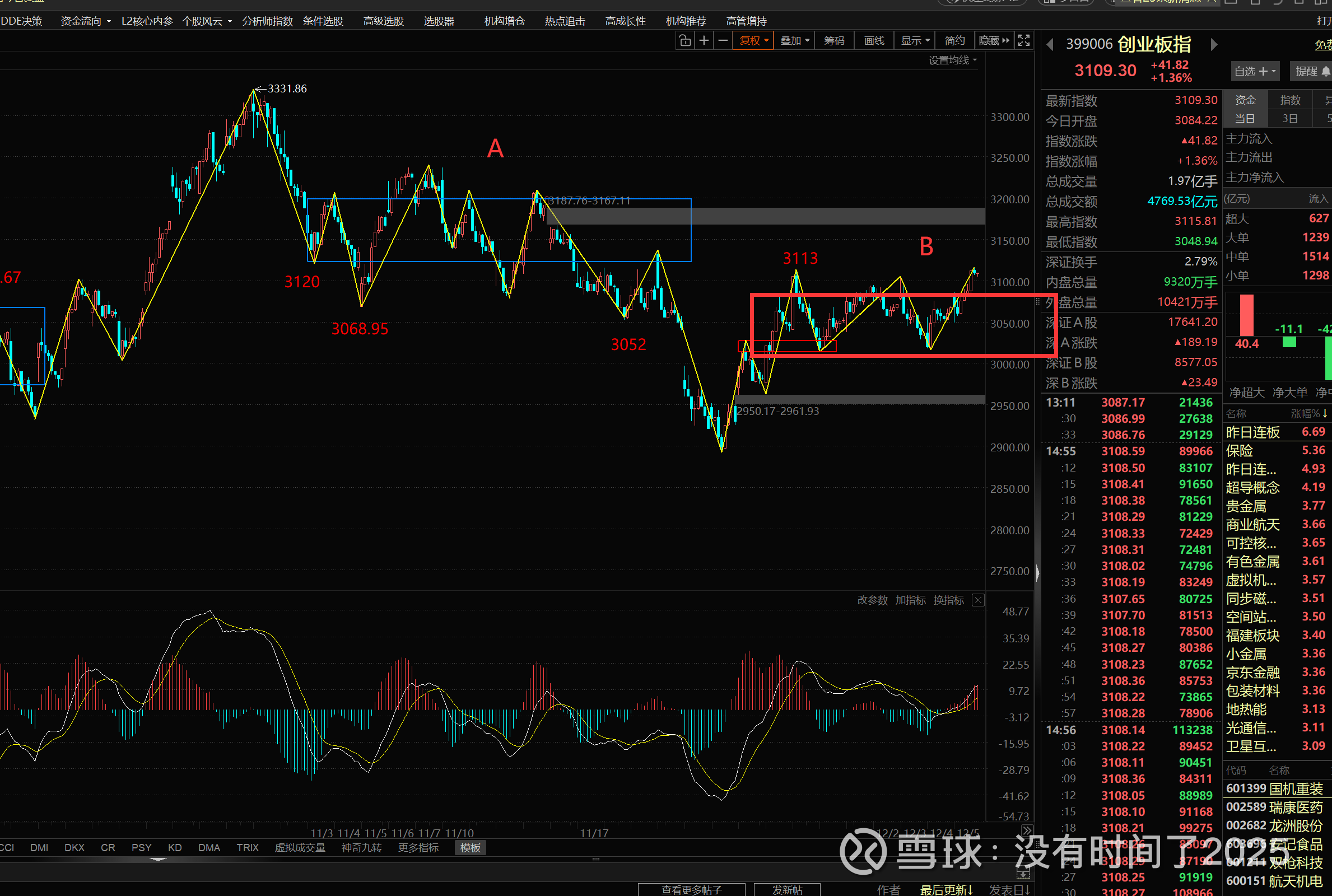Go to next stock arrow
Viewport: 1332px width, 896px height.
(1214, 45)
